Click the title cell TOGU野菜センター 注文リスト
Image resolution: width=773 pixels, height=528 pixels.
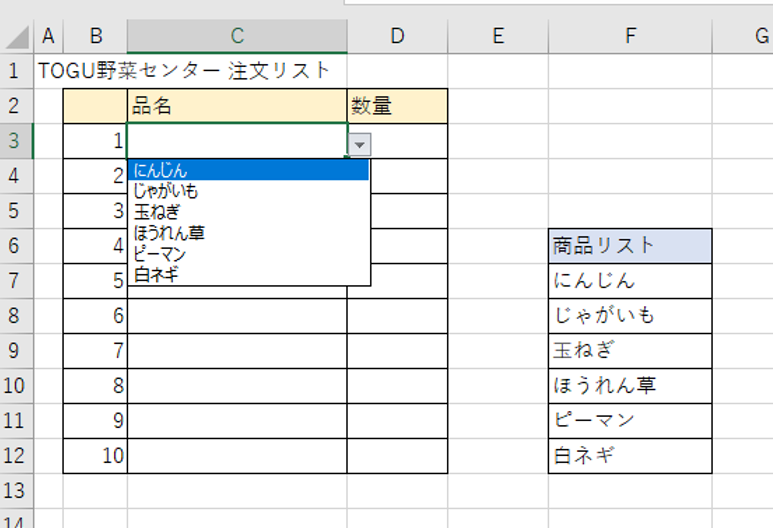point(183,70)
